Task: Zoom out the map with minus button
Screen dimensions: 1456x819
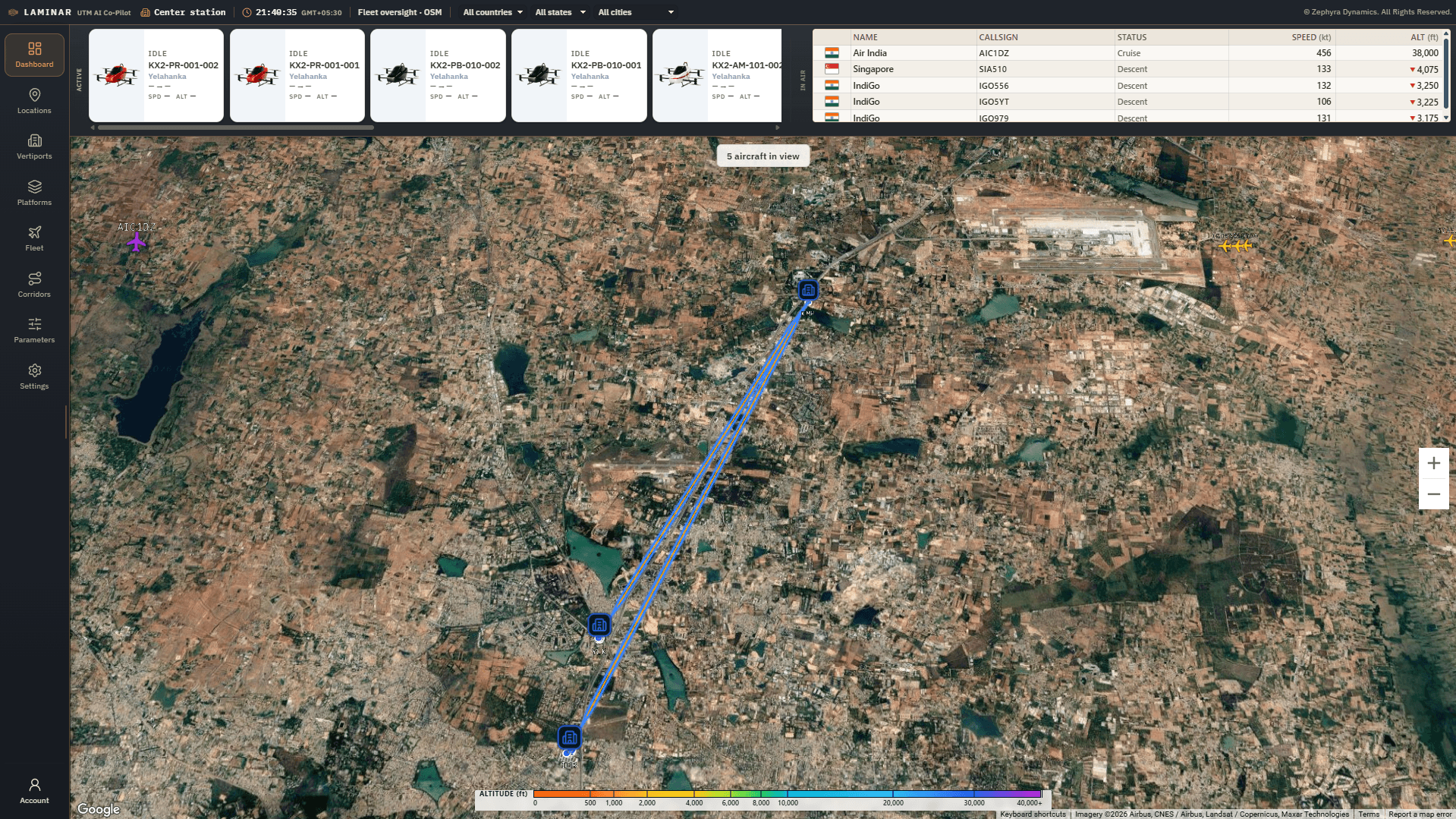Action: (x=1433, y=494)
